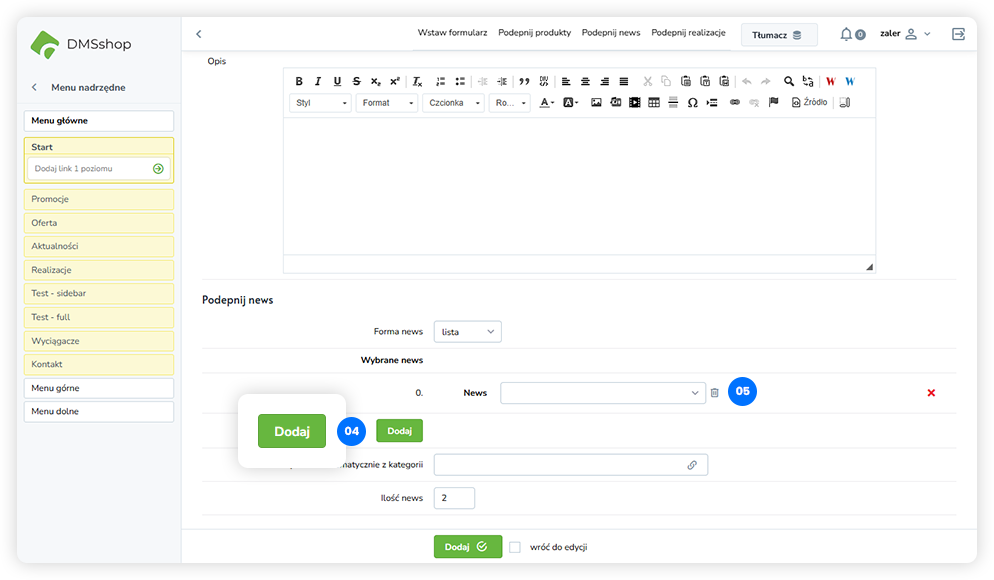Insert an image via the editor toolbar
This screenshot has height=580, width=994.
tap(596, 103)
